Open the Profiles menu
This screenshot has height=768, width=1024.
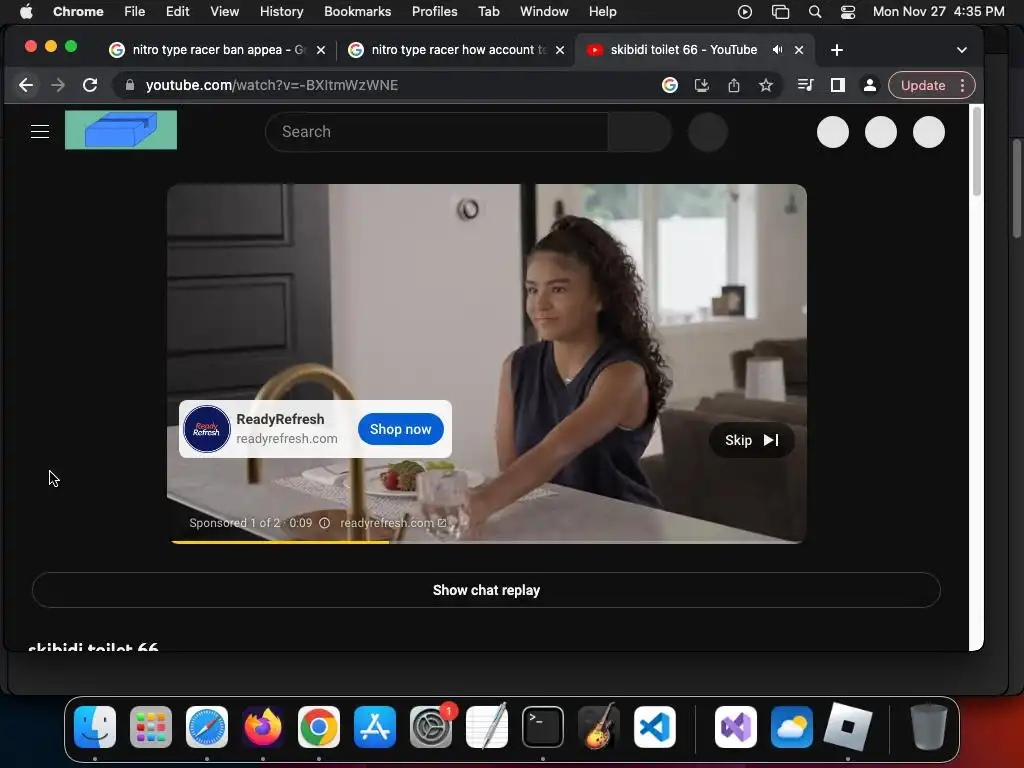click(x=434, y=11)
